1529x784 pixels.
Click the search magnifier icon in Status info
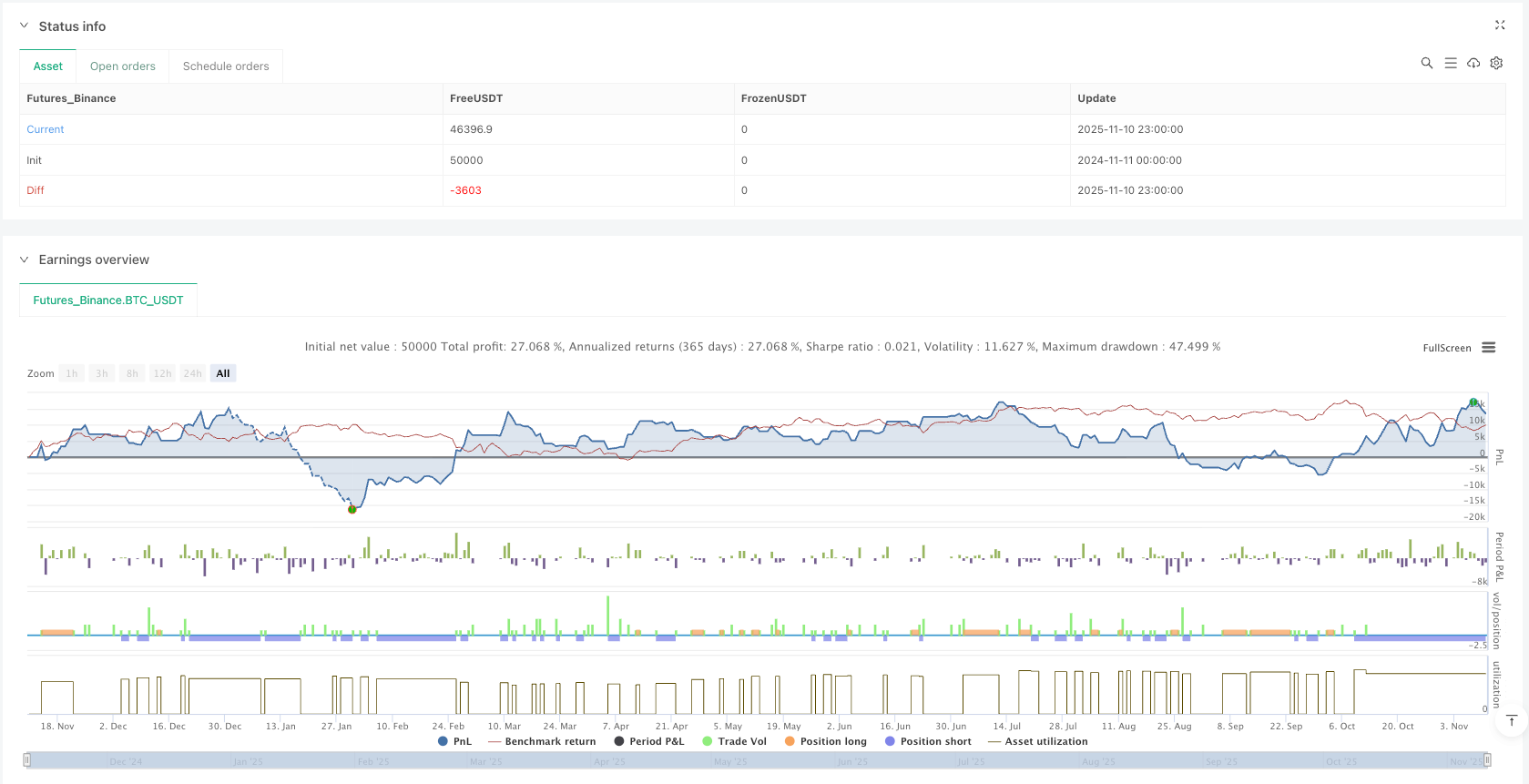(x=1427, y=63)
